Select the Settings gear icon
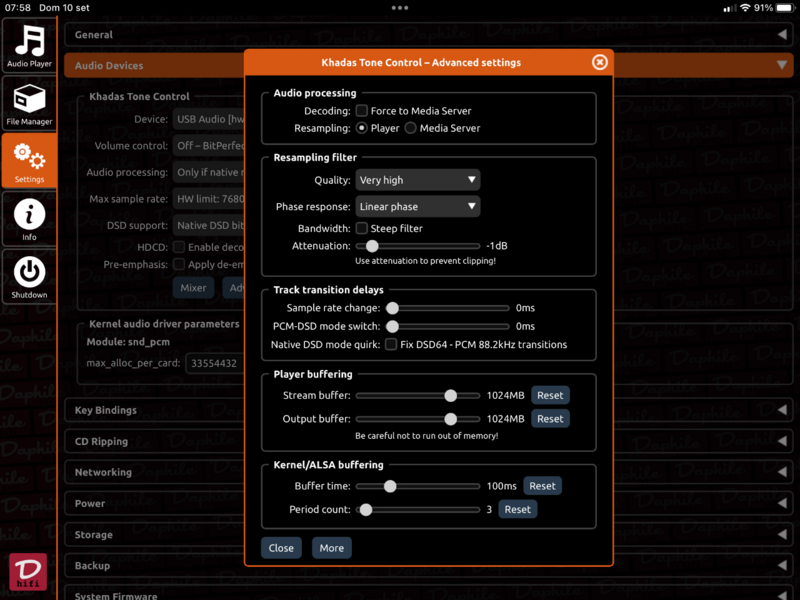Image resolution: width=800 pixels, height=600 pixels. tap(29, 160)
